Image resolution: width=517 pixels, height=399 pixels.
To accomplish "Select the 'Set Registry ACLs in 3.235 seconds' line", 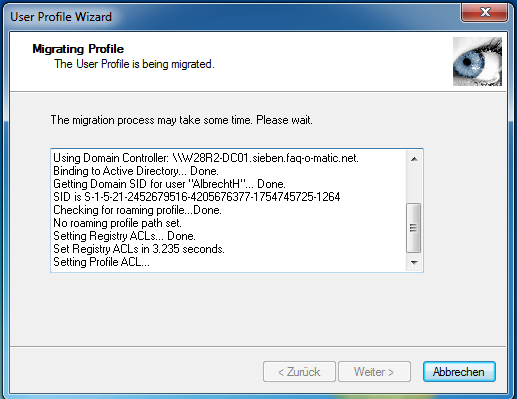I will pos(139,249).
